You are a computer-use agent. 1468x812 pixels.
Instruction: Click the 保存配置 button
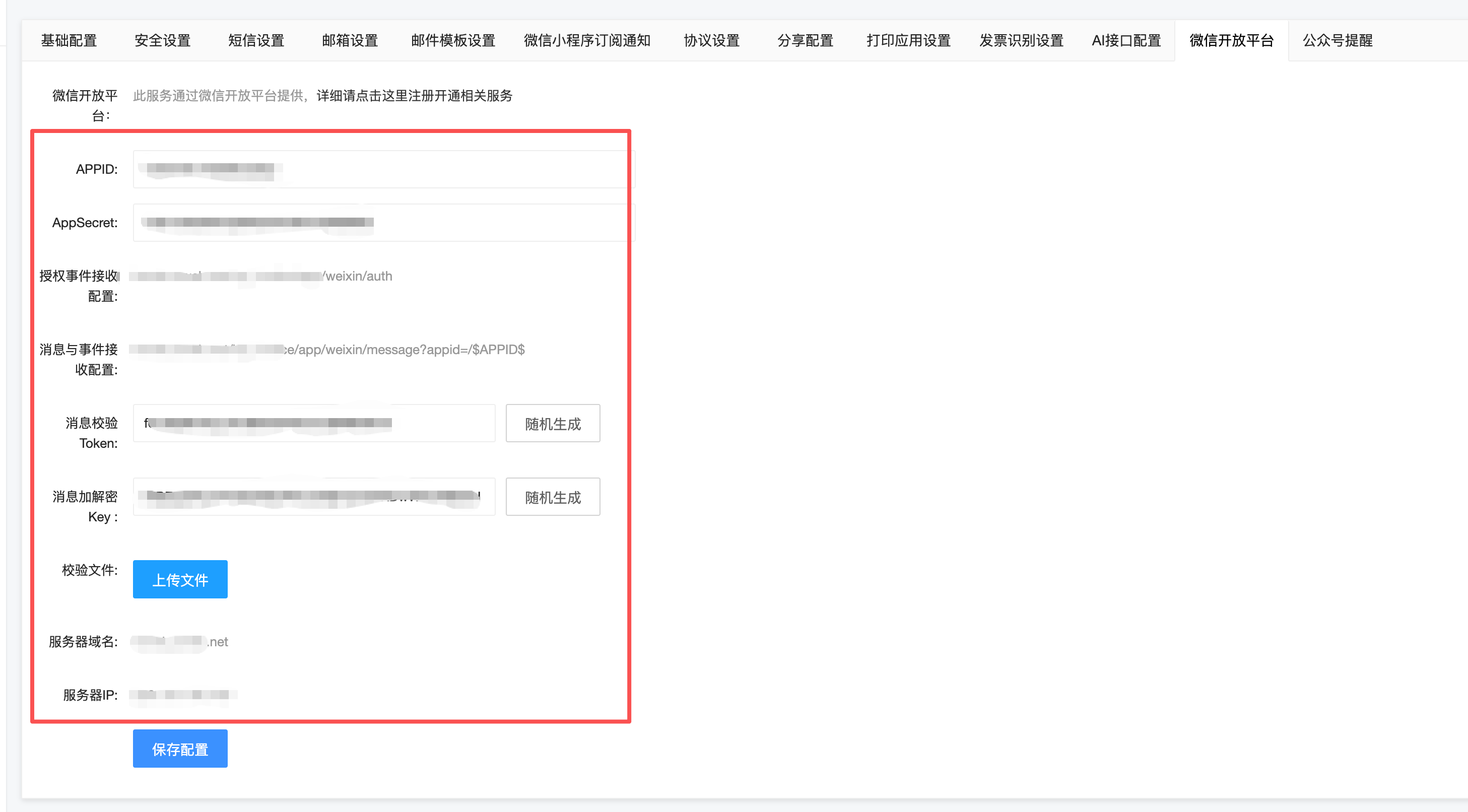coord(180,749)
